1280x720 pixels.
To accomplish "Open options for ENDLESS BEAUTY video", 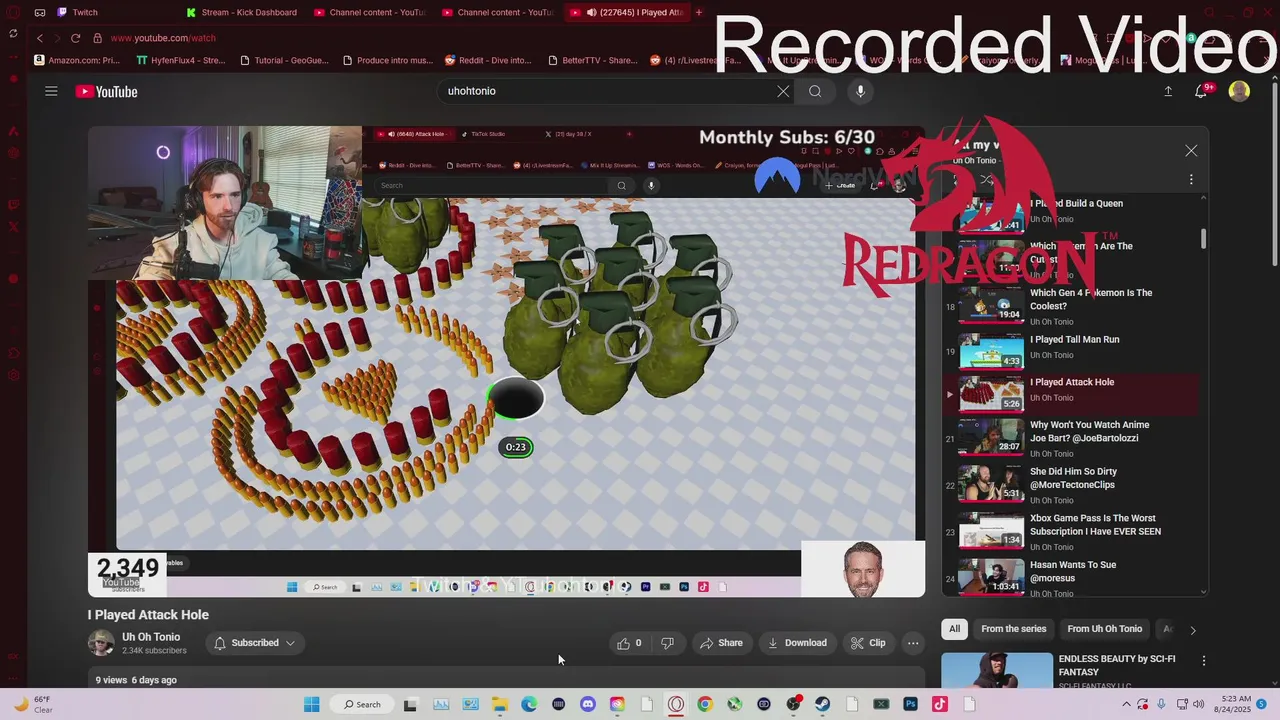I will coord(1204,661).
